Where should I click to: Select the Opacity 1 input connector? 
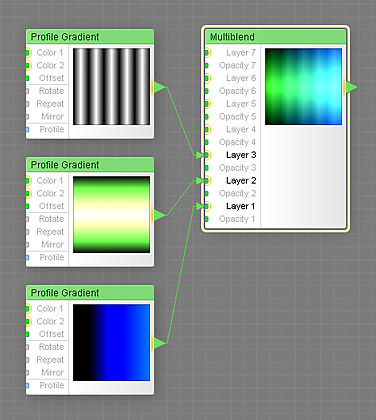207,219
